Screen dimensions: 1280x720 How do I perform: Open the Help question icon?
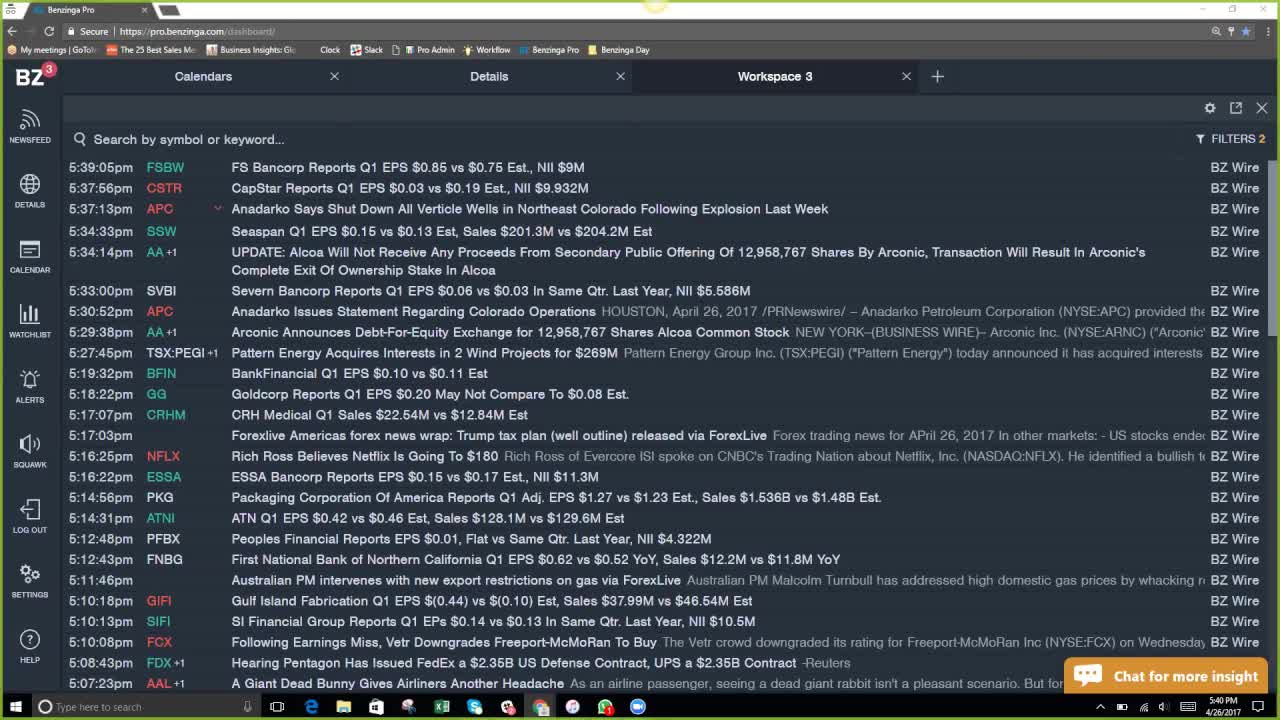[x=30, y=646]
